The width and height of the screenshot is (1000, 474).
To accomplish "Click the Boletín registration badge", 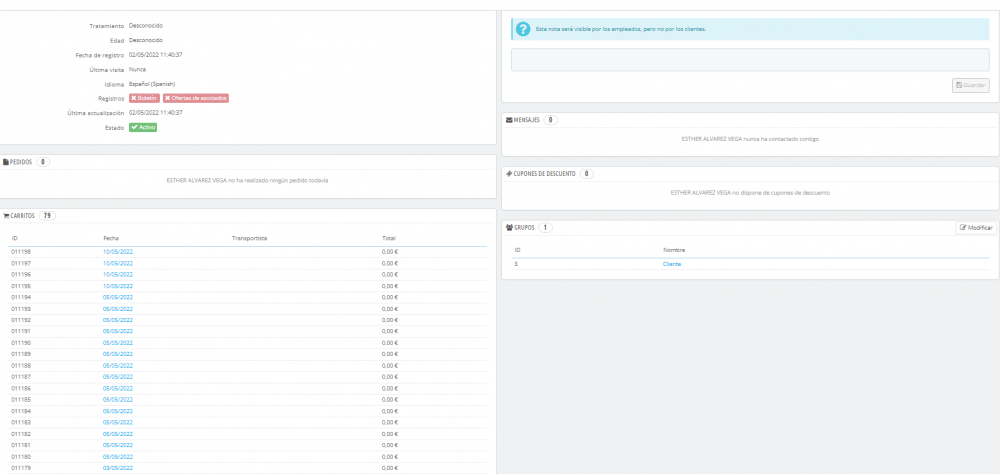I will coord(144,98).
